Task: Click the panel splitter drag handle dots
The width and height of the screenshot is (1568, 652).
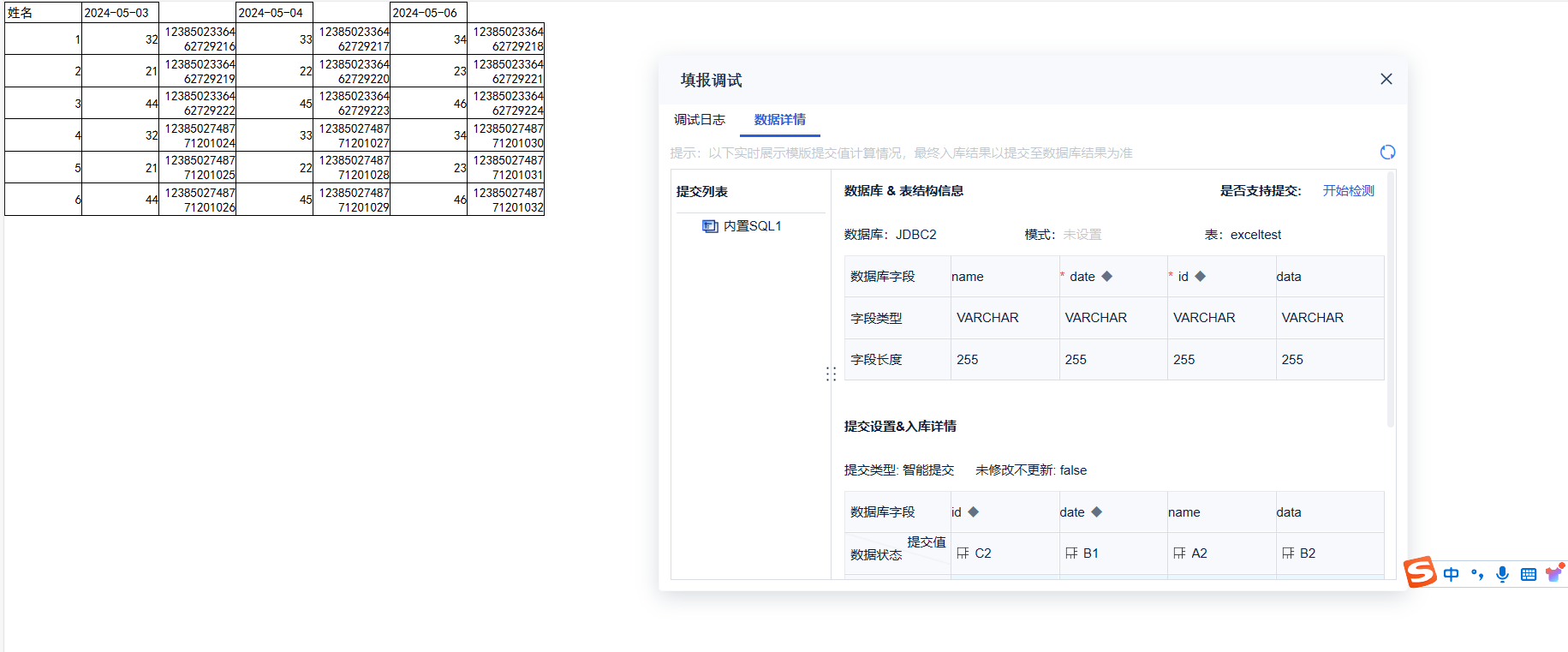Action: (831, 374)
